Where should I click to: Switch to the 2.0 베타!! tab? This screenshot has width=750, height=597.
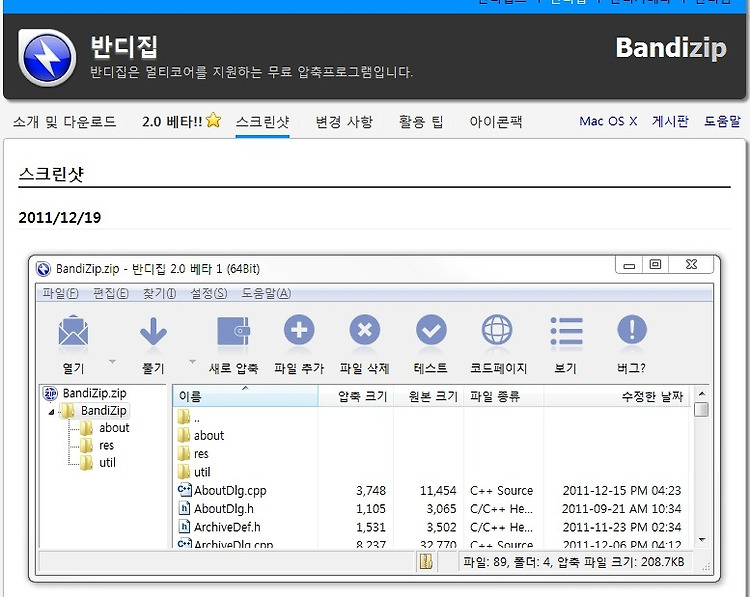click(172, 122)
